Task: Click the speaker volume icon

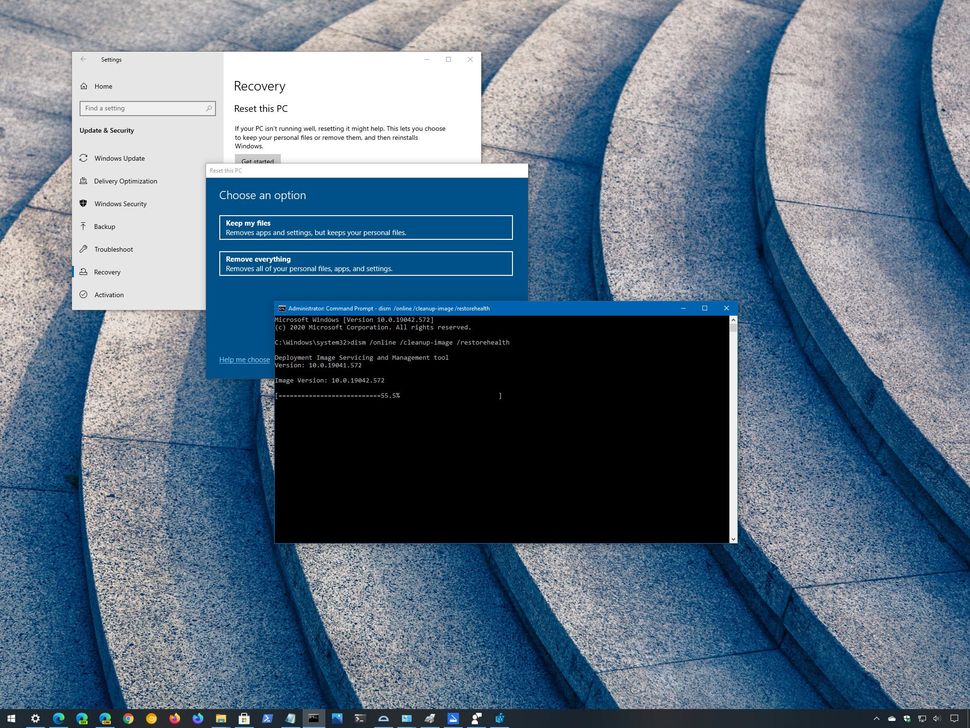Action: [937, 718]
